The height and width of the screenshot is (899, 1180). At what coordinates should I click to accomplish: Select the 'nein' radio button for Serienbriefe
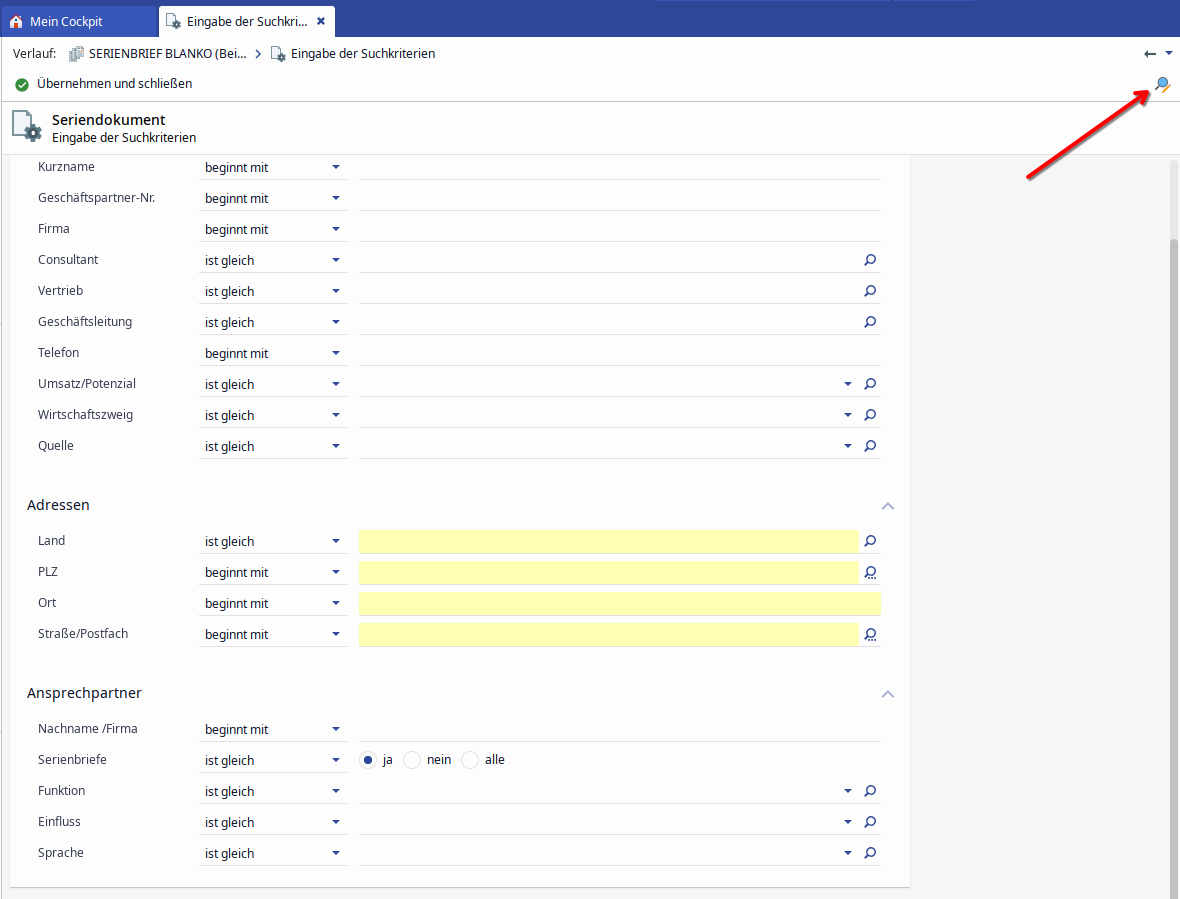(x=412, y=760)
